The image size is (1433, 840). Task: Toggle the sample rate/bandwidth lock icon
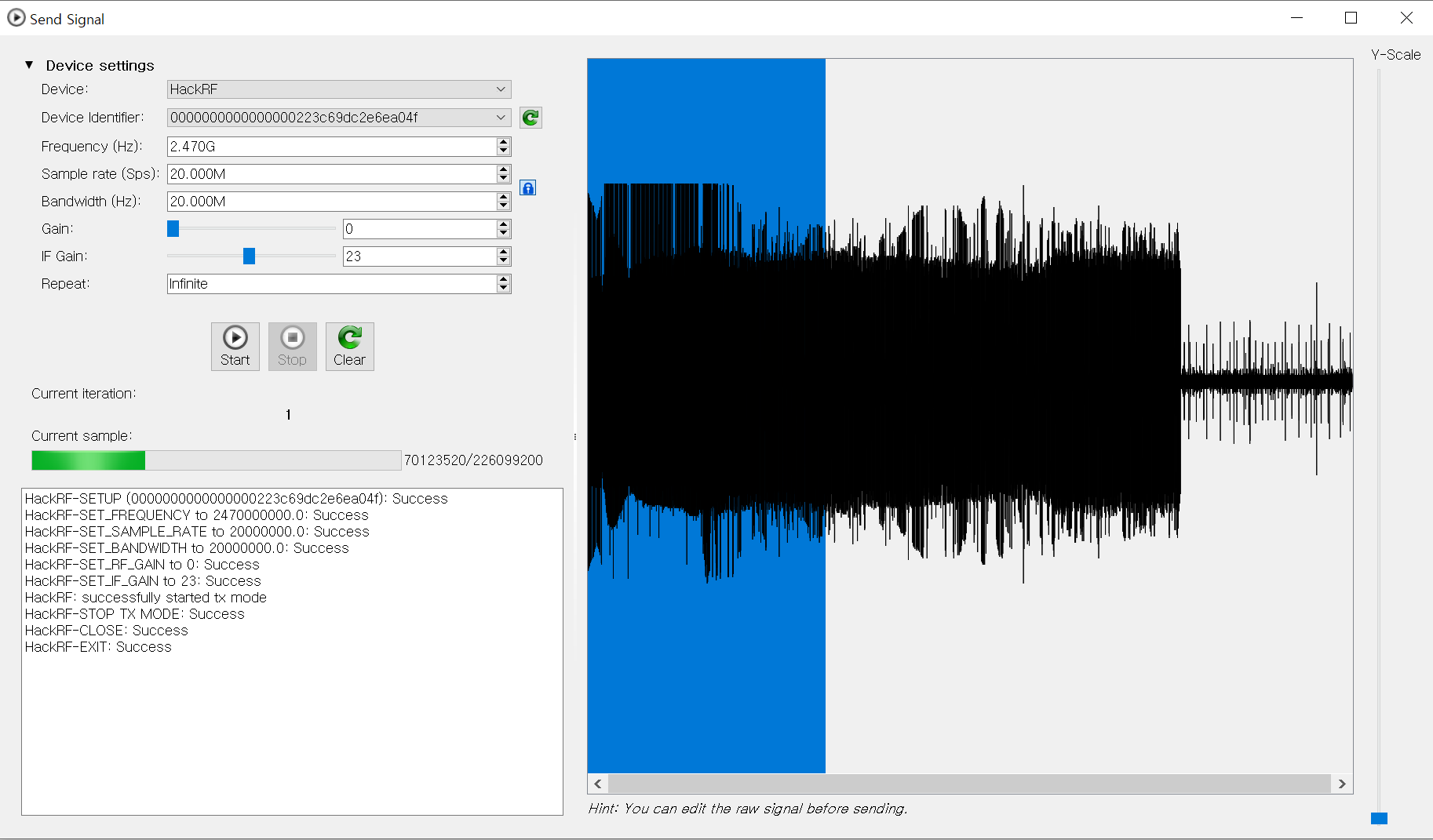coord(528,187)
